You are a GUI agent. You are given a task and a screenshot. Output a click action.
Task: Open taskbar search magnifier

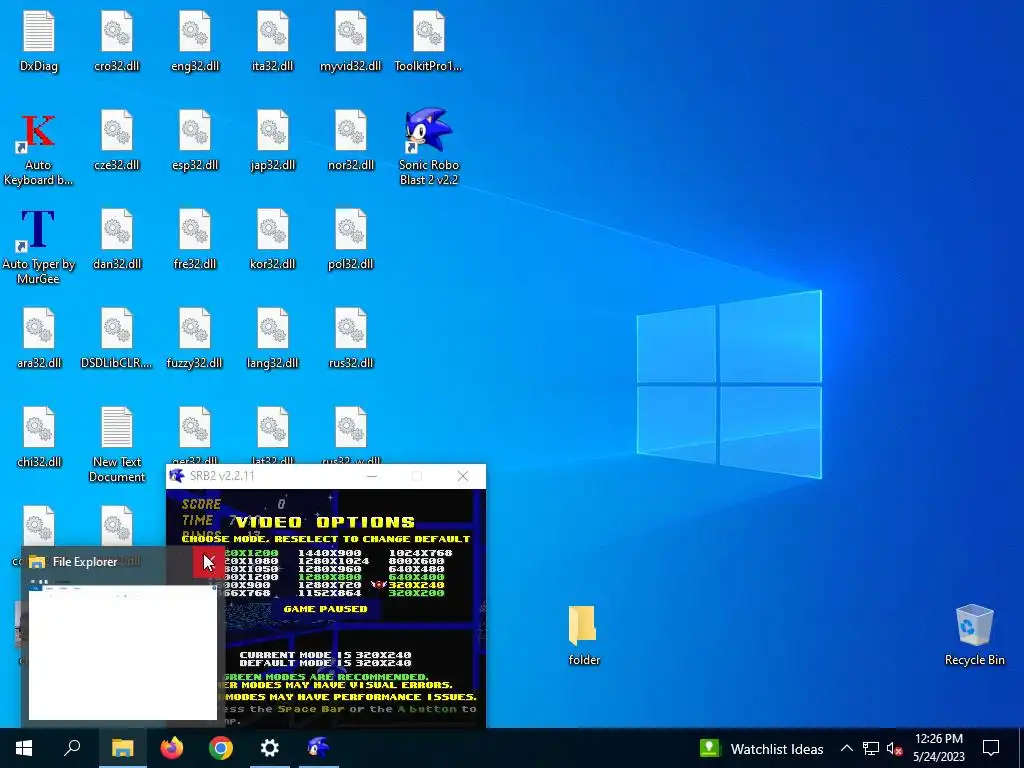tap(72, 748)
